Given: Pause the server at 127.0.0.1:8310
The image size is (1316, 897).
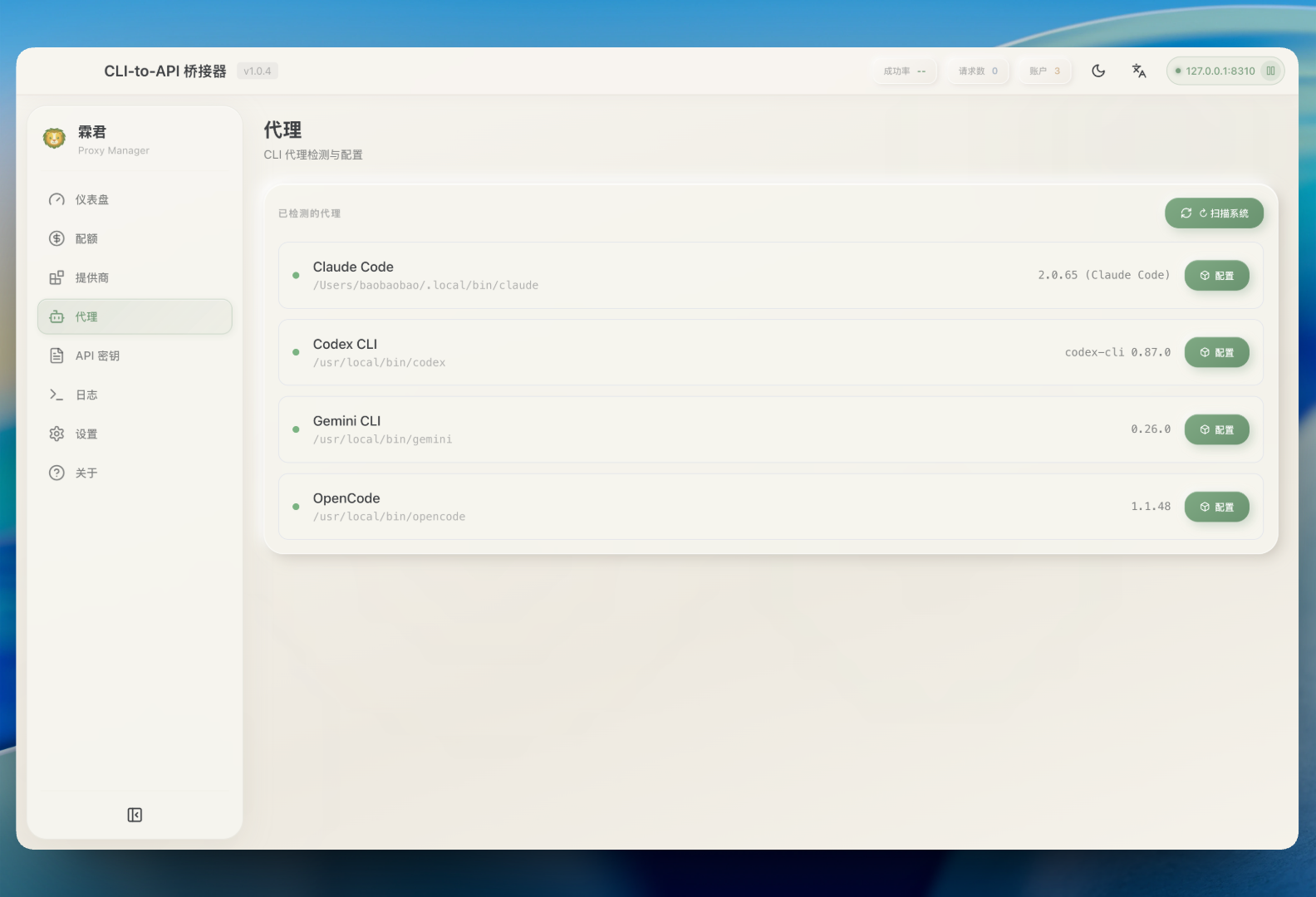Looking at the screenshot, I should click(1270, 71).
